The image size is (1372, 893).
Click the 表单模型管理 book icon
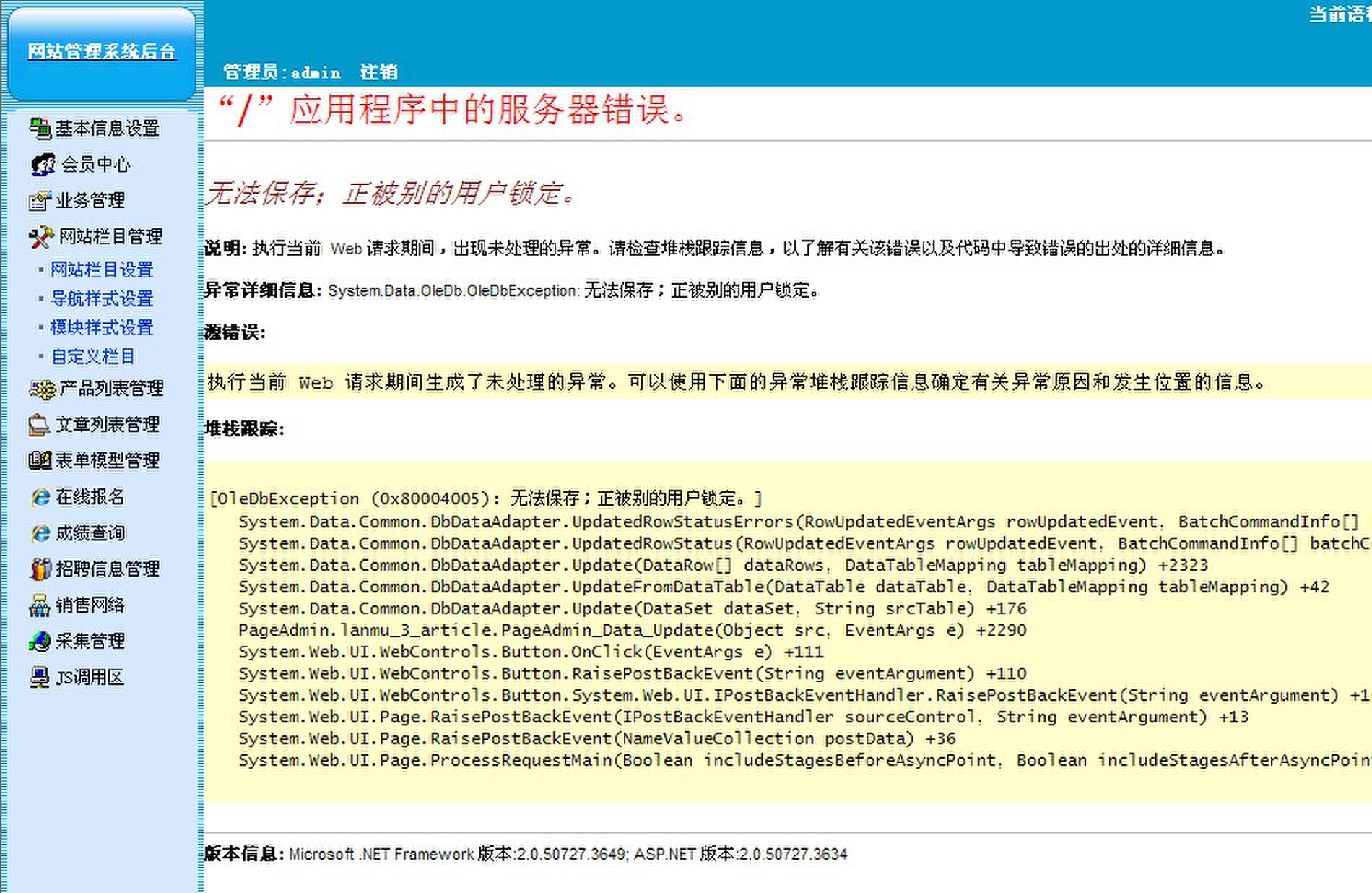(40, 461)
